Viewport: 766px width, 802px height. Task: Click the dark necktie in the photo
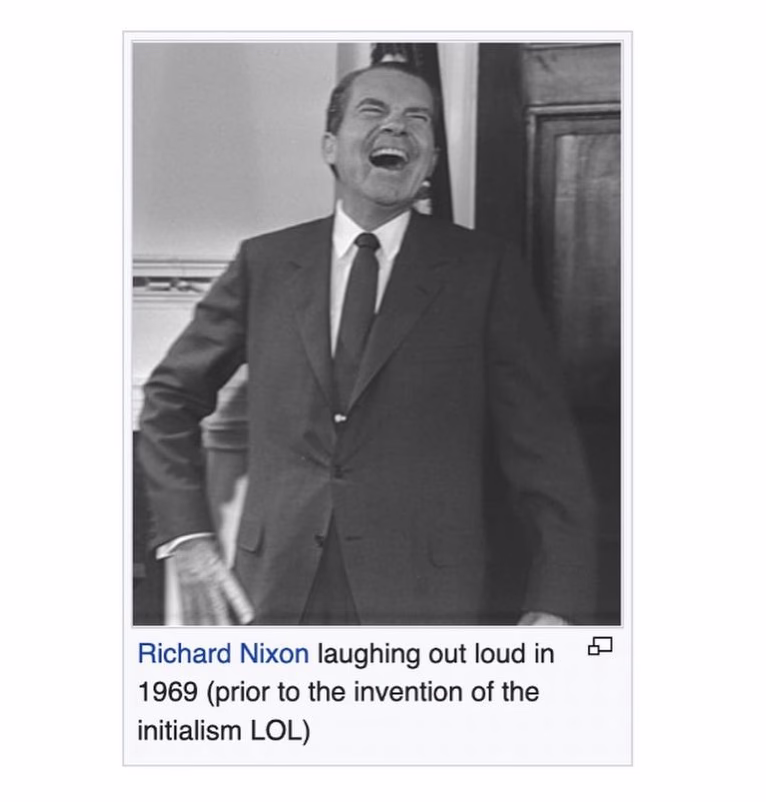click(x=356, y=307)
